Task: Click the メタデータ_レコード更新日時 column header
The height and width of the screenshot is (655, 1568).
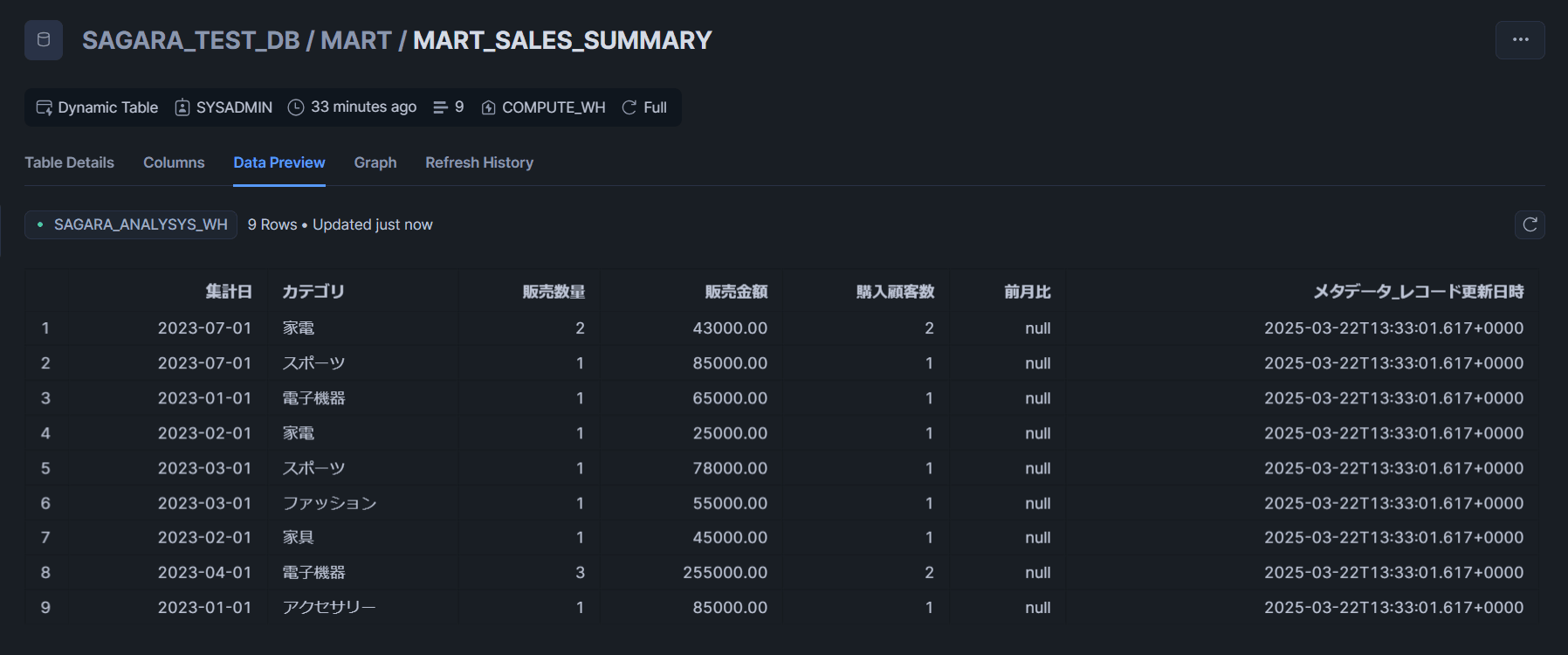Action: click(x=1419, y=292)
